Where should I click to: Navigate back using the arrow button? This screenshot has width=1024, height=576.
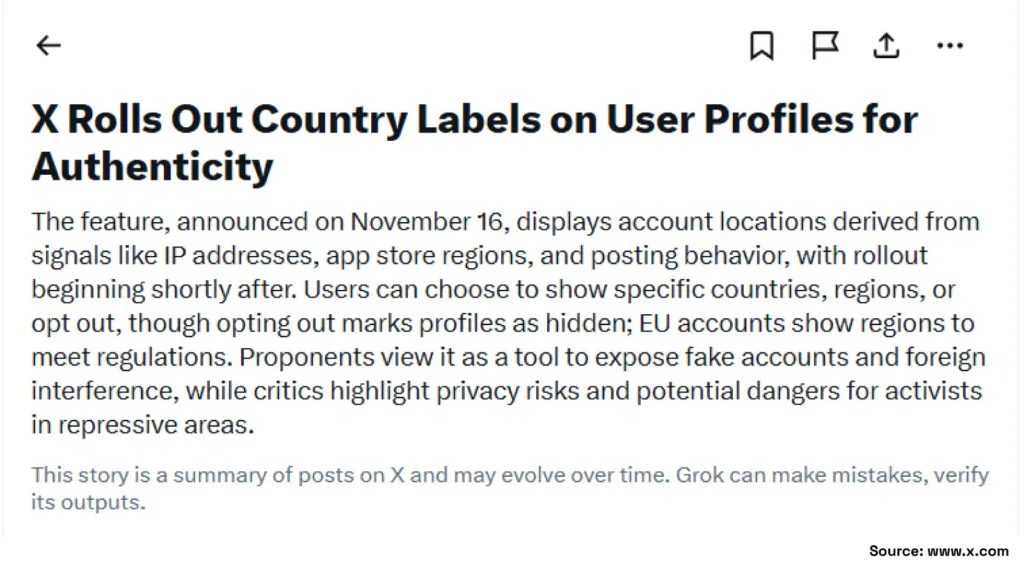[48, 45]
